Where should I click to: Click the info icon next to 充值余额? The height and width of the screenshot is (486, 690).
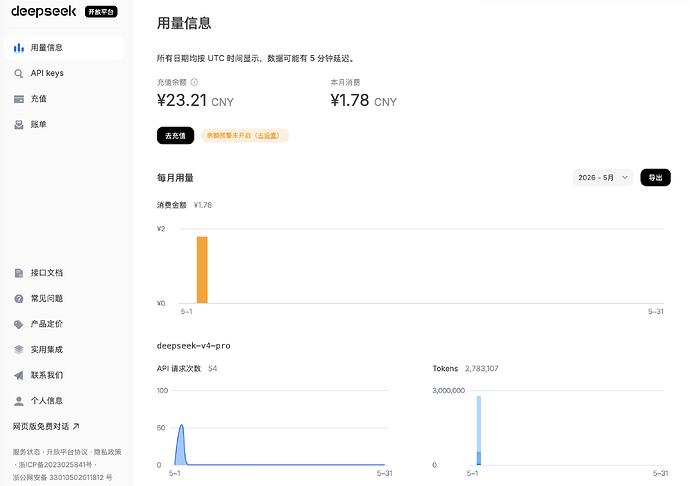194,82
